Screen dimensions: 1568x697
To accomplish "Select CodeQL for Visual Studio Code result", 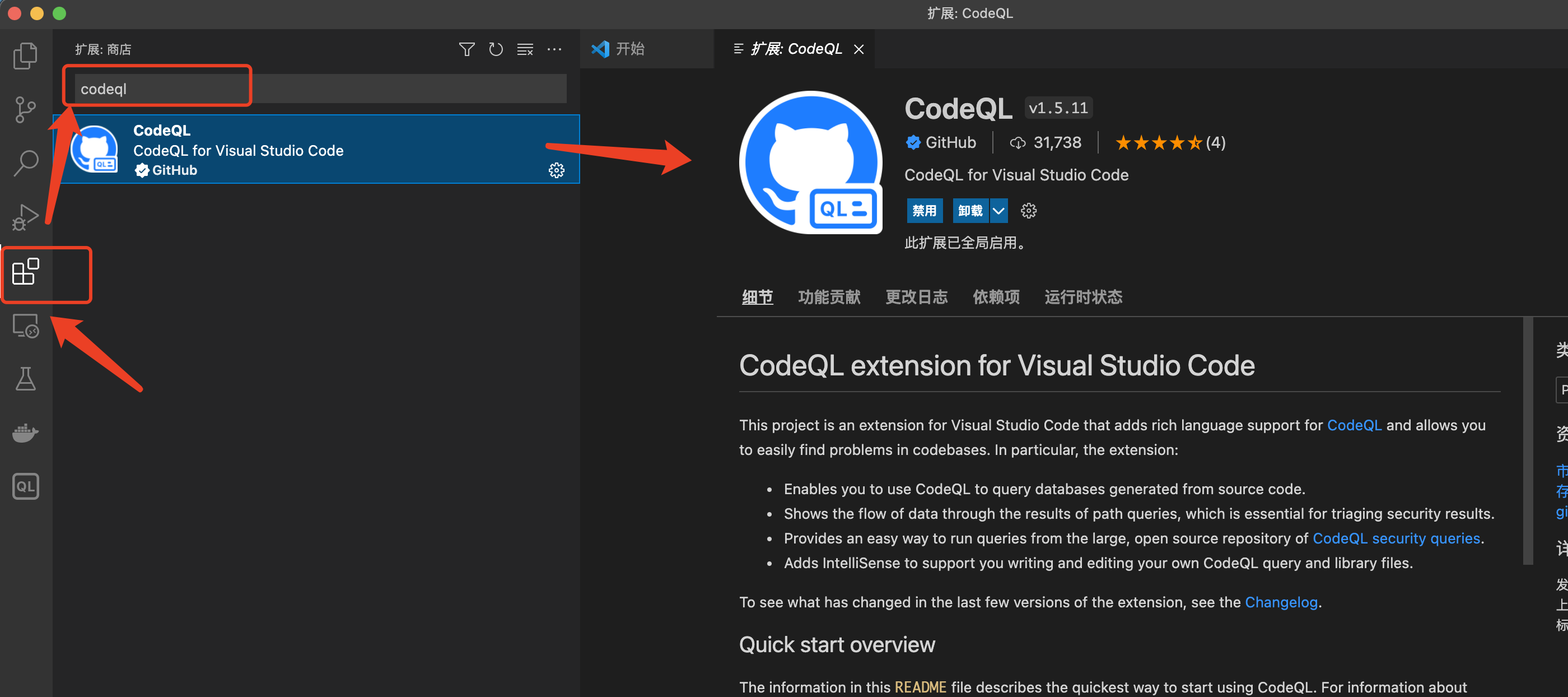I will pyautogui.click(x=318, y=149).
